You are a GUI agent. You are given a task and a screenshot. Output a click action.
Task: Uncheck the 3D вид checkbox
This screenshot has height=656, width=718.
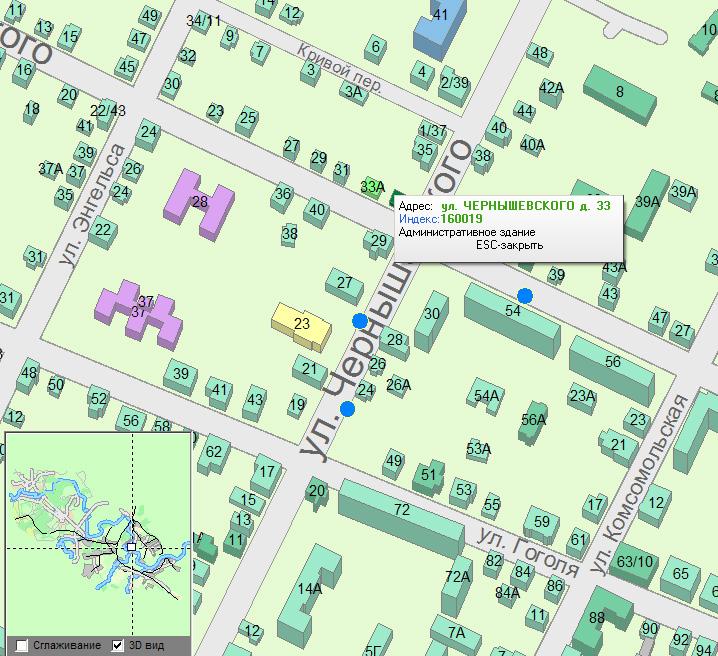pos(117,645)
